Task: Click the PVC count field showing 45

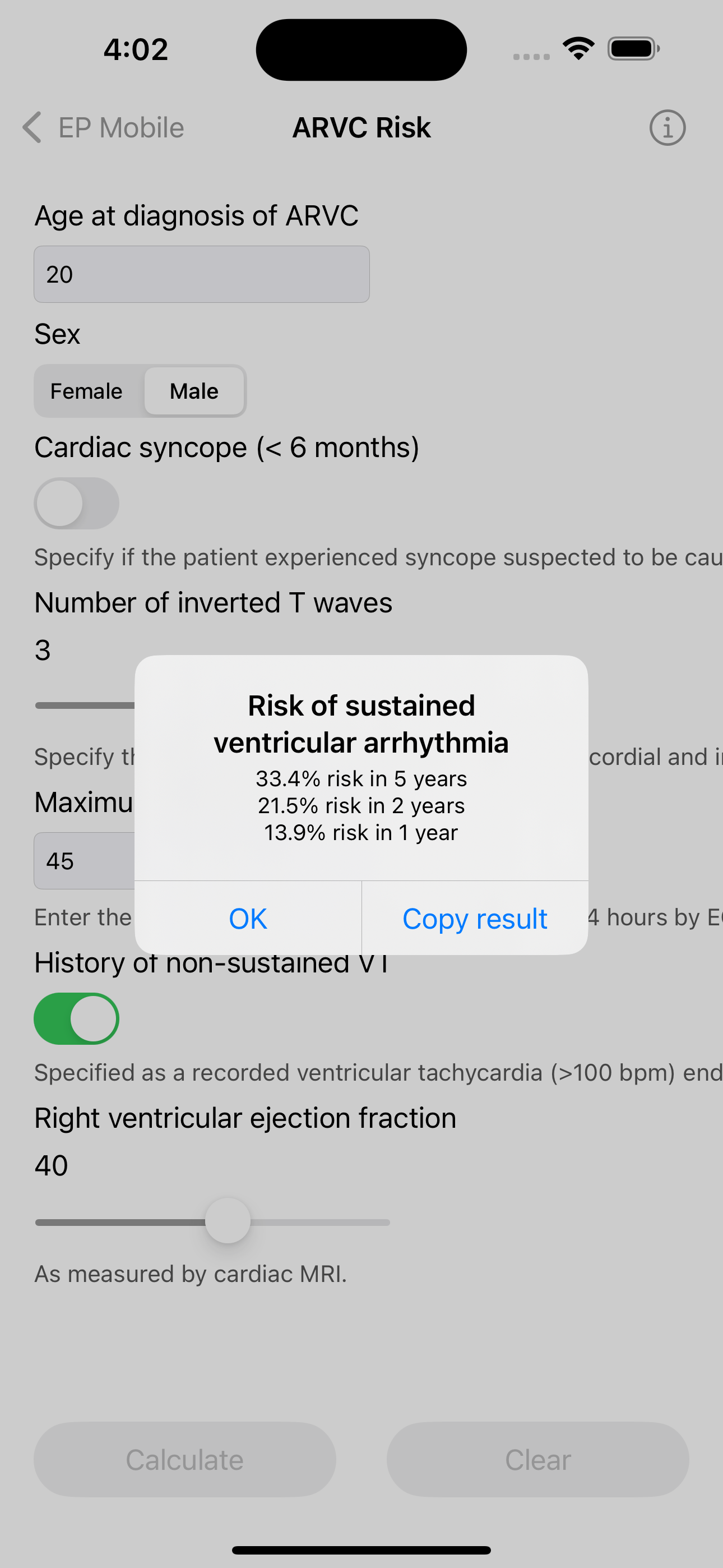Action: (x=85, y=861)
